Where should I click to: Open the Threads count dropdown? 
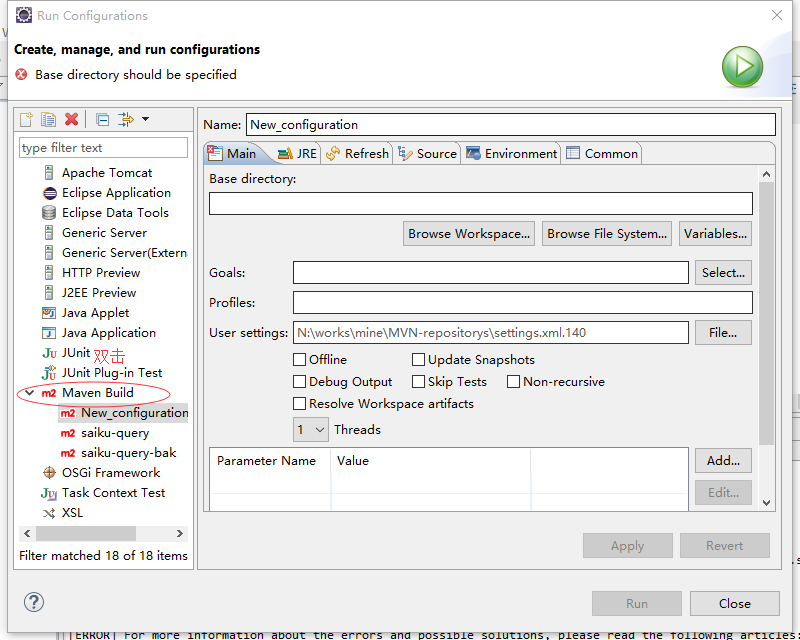point(311,430)
